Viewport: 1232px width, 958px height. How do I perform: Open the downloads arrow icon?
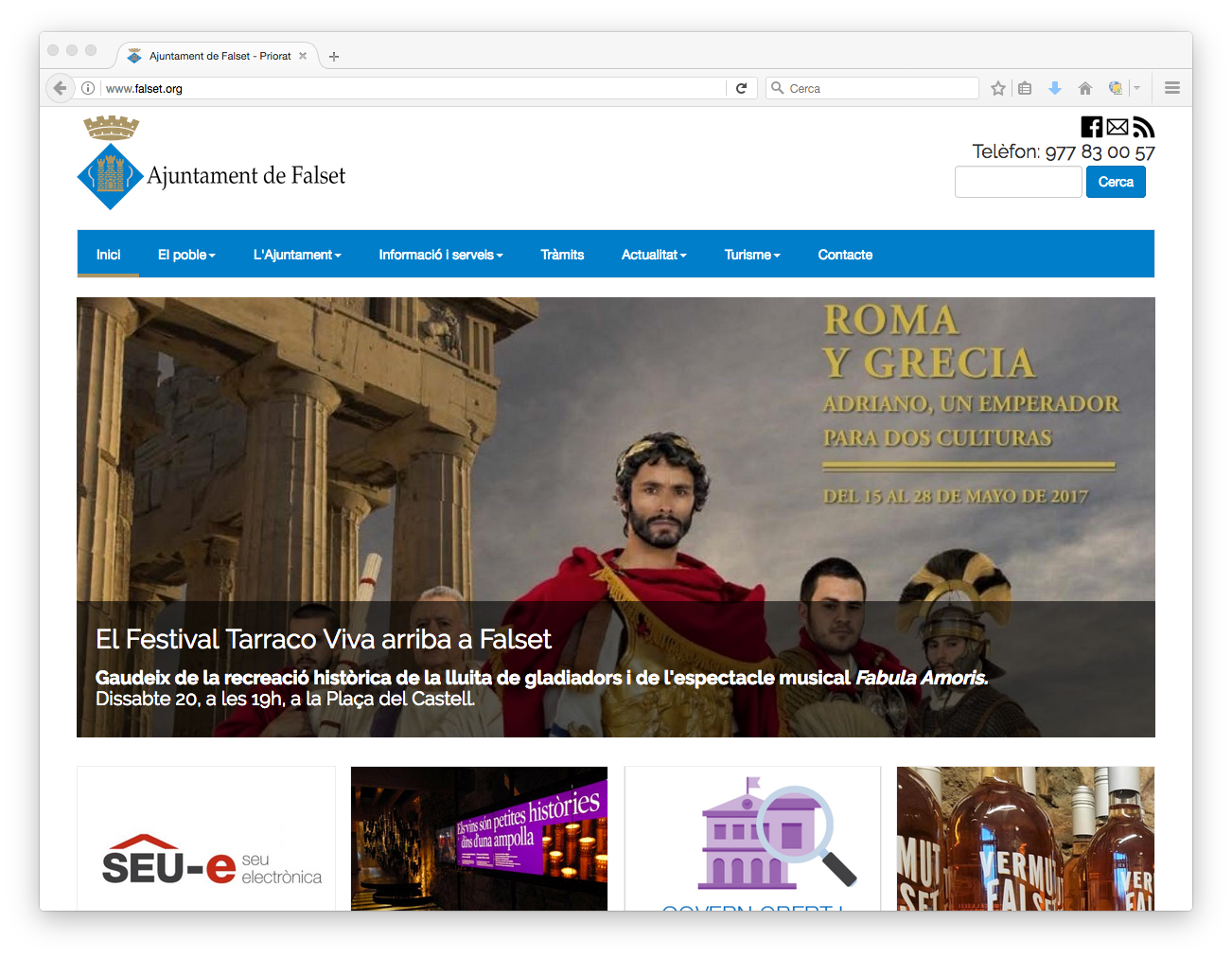[x=1055, y=88]
